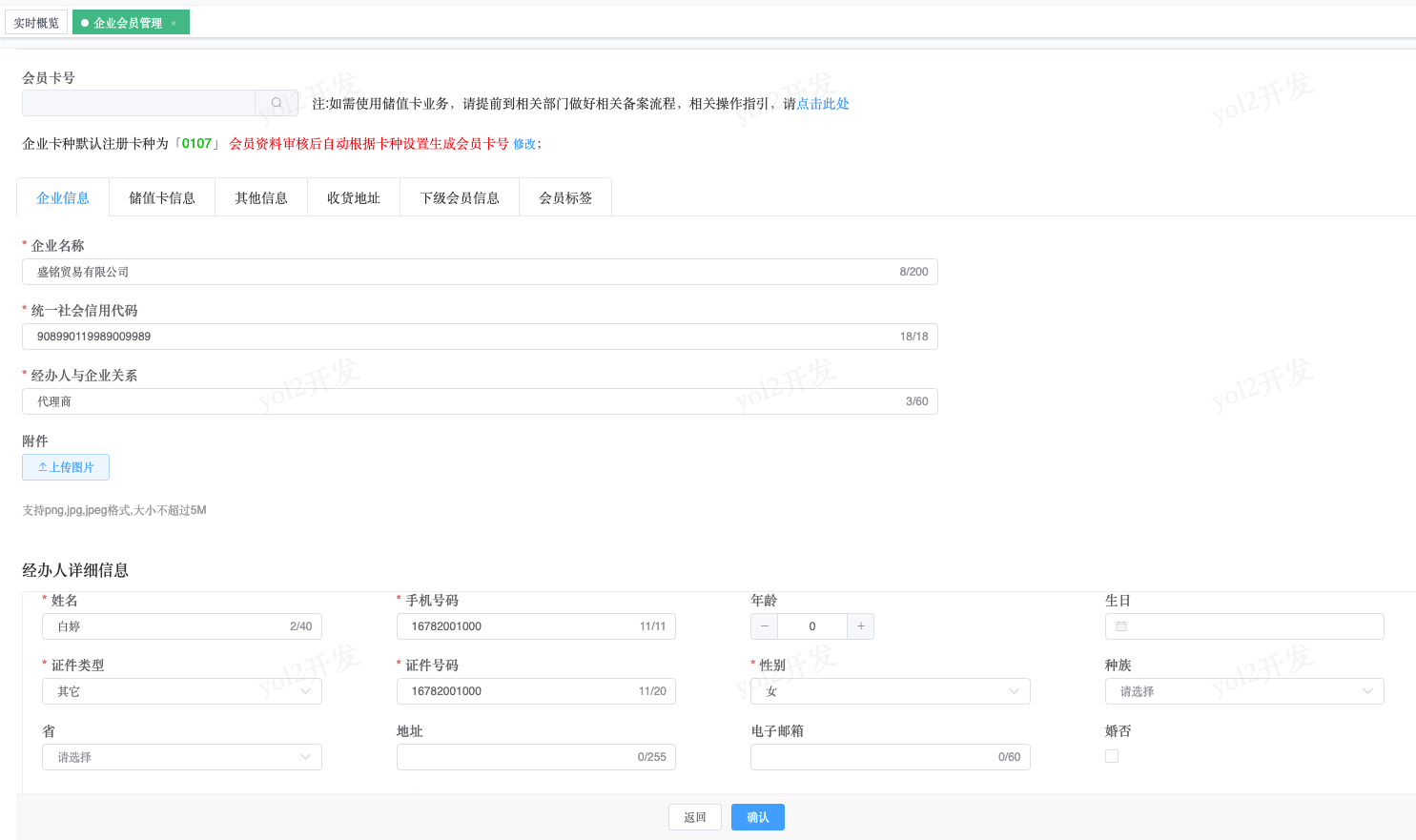Image resolution: width=1416 pixels, height=840 pixels.
Task: Decrease age with the minus button
Action: pos(765,626)
